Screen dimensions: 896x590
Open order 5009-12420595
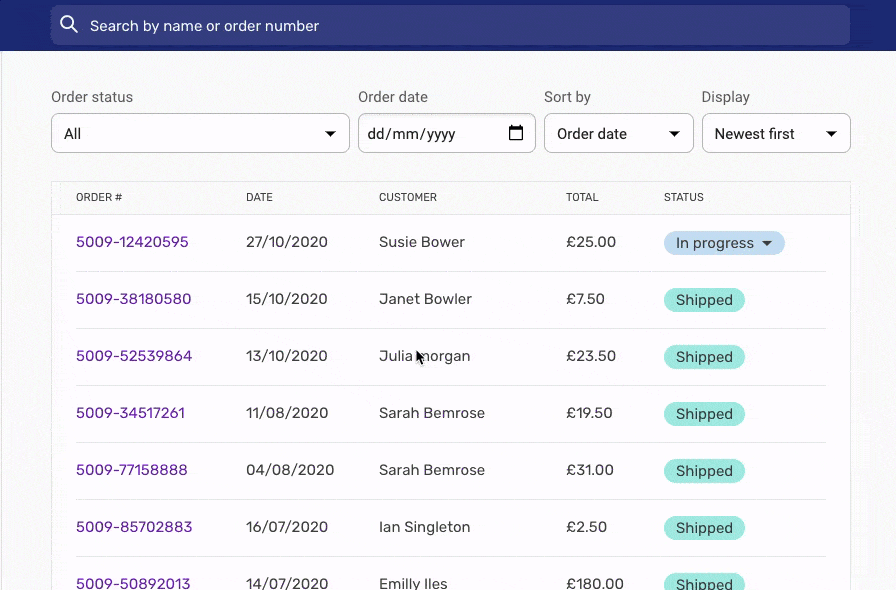(x=132, y=242)
